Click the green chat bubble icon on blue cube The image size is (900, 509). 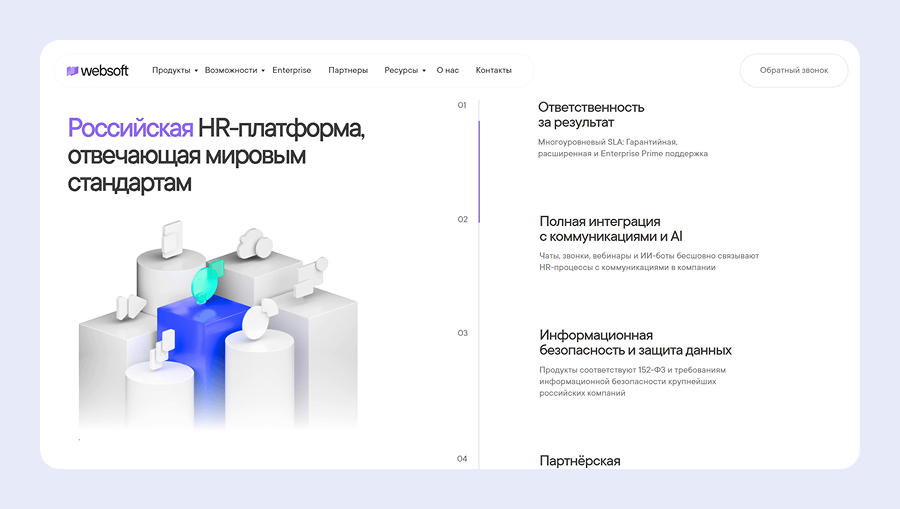[x=205, y=280]
